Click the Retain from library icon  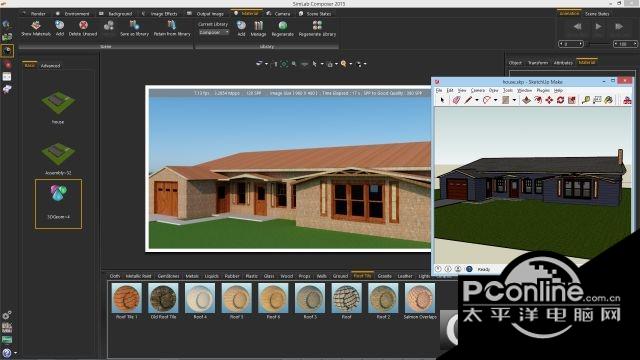(172, 26)
